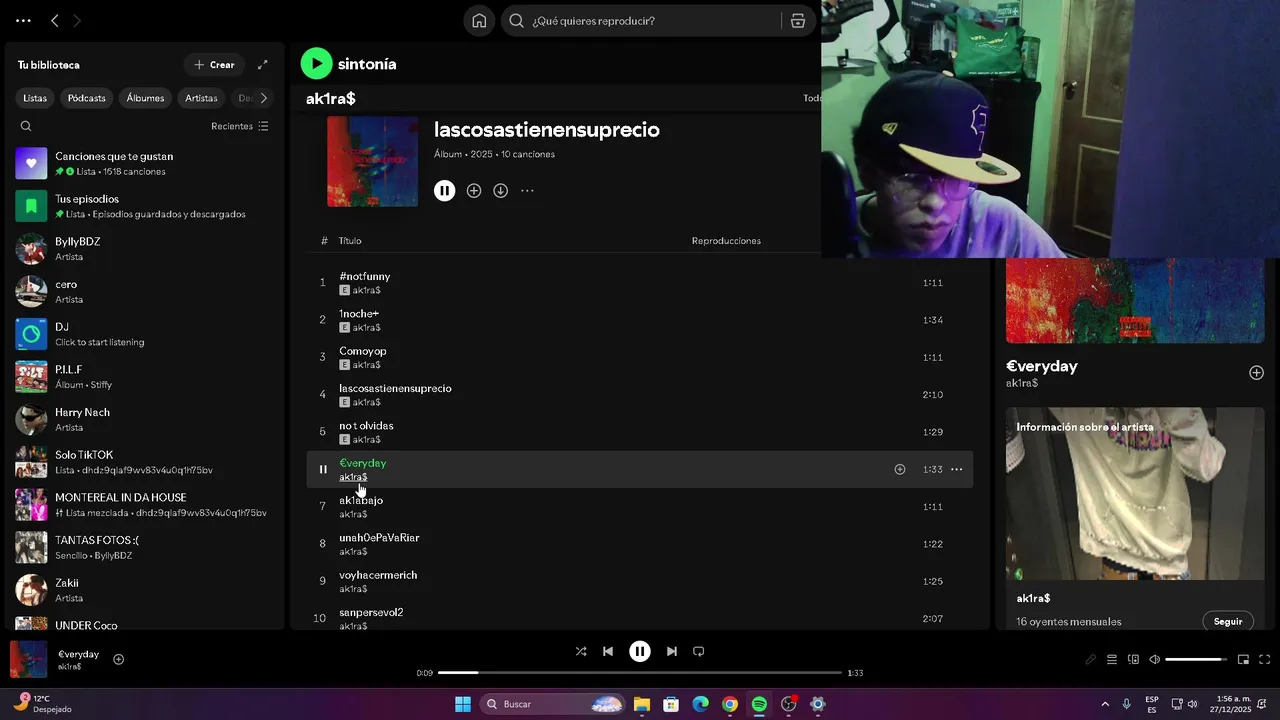Search within your library
The width and height of the screenshot is (1280, 720).
click(x=26, y=126)
